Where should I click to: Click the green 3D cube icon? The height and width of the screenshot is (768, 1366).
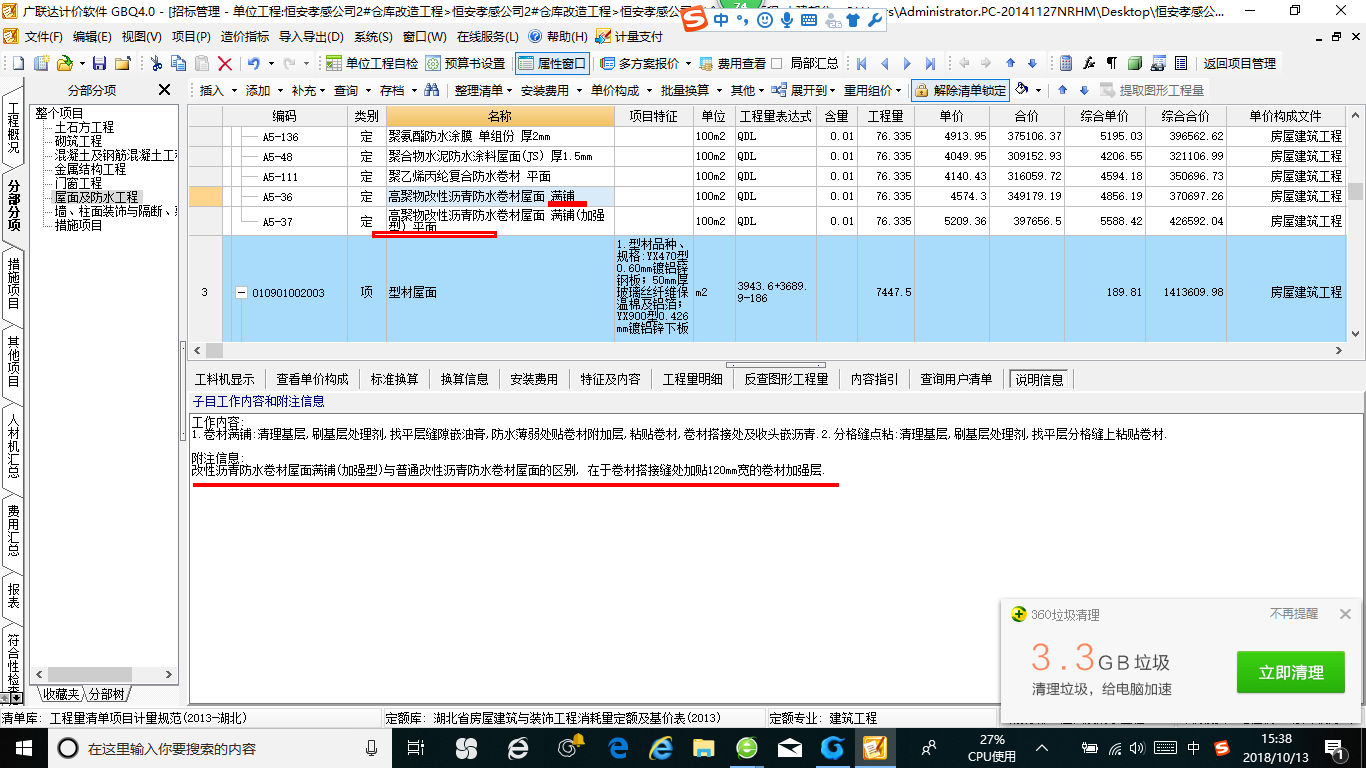[1135, 63]
